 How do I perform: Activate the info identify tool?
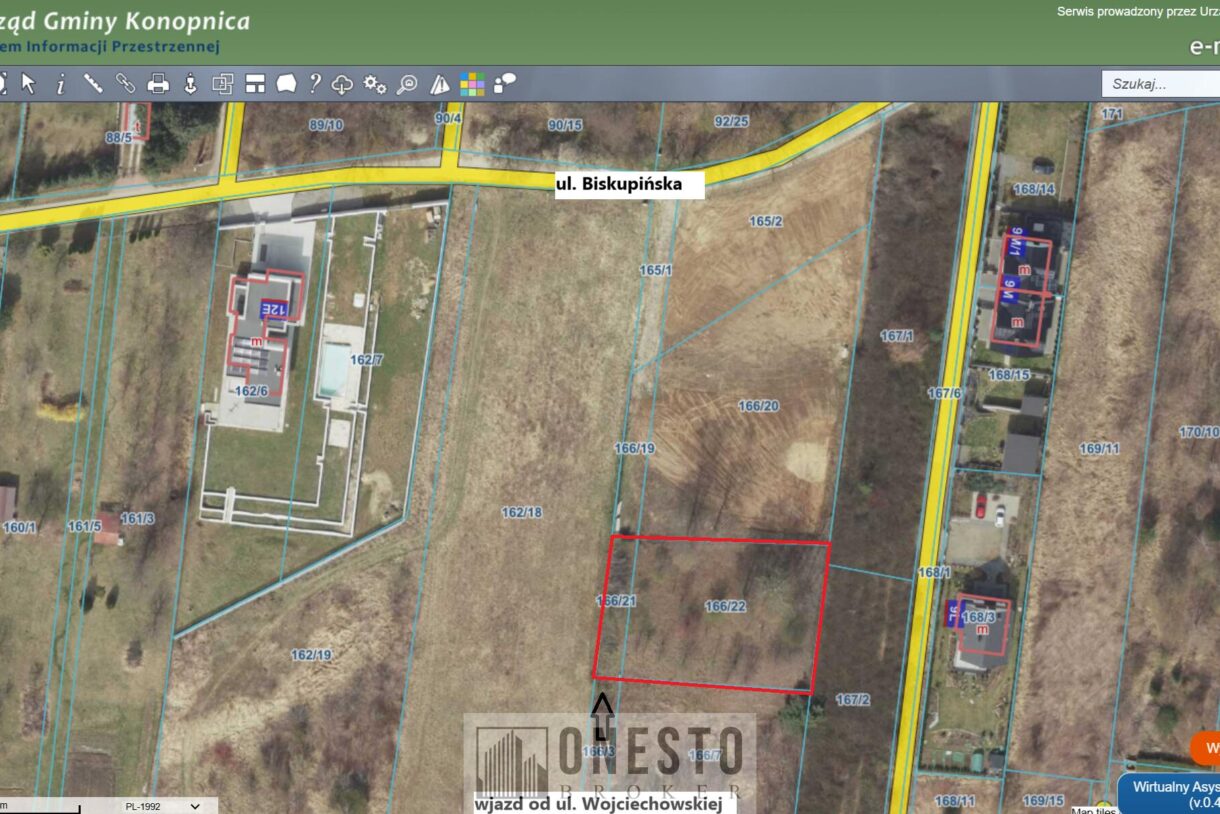point(60,84)
